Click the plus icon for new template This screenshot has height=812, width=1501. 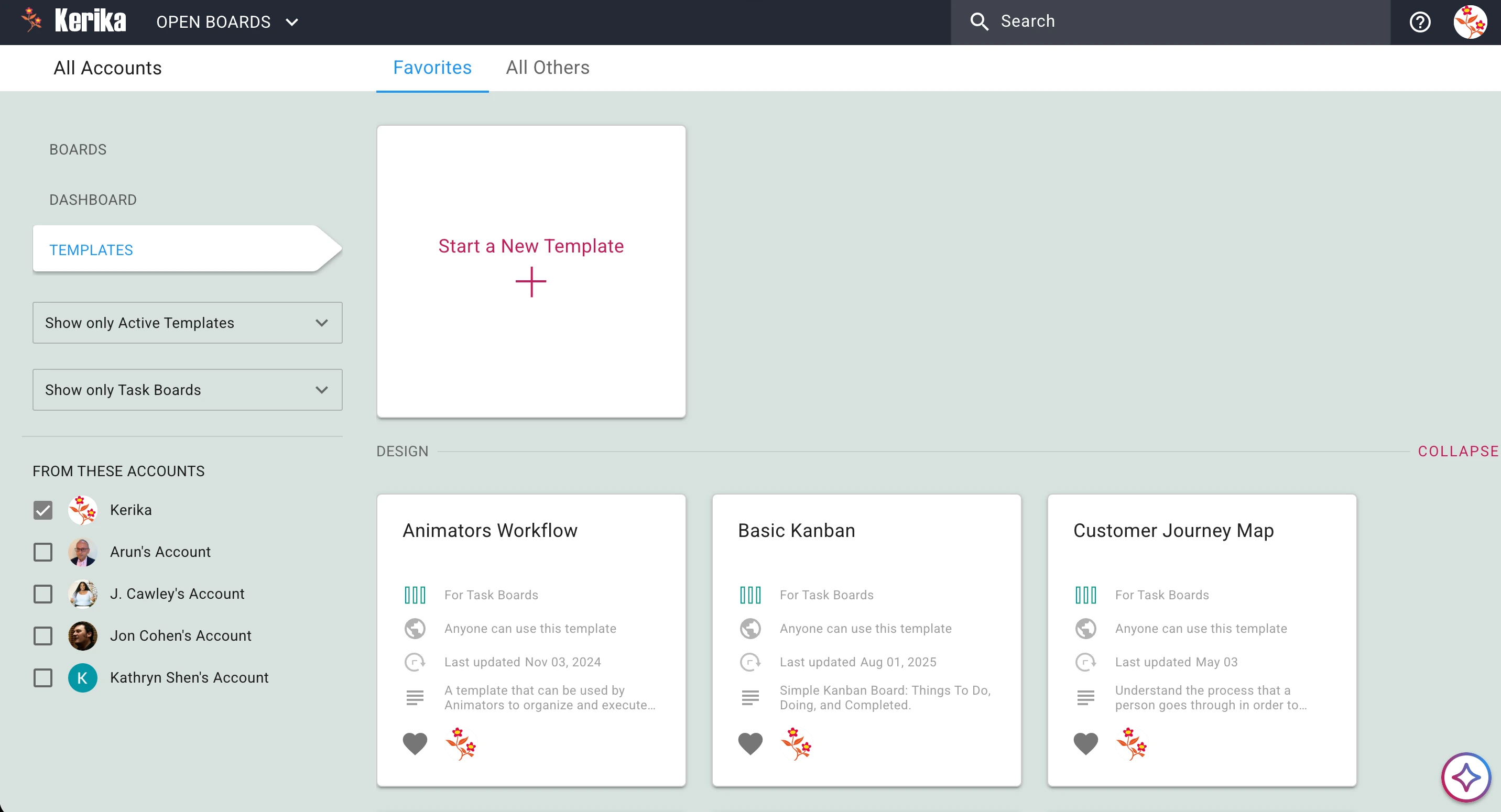click(531, 282)
